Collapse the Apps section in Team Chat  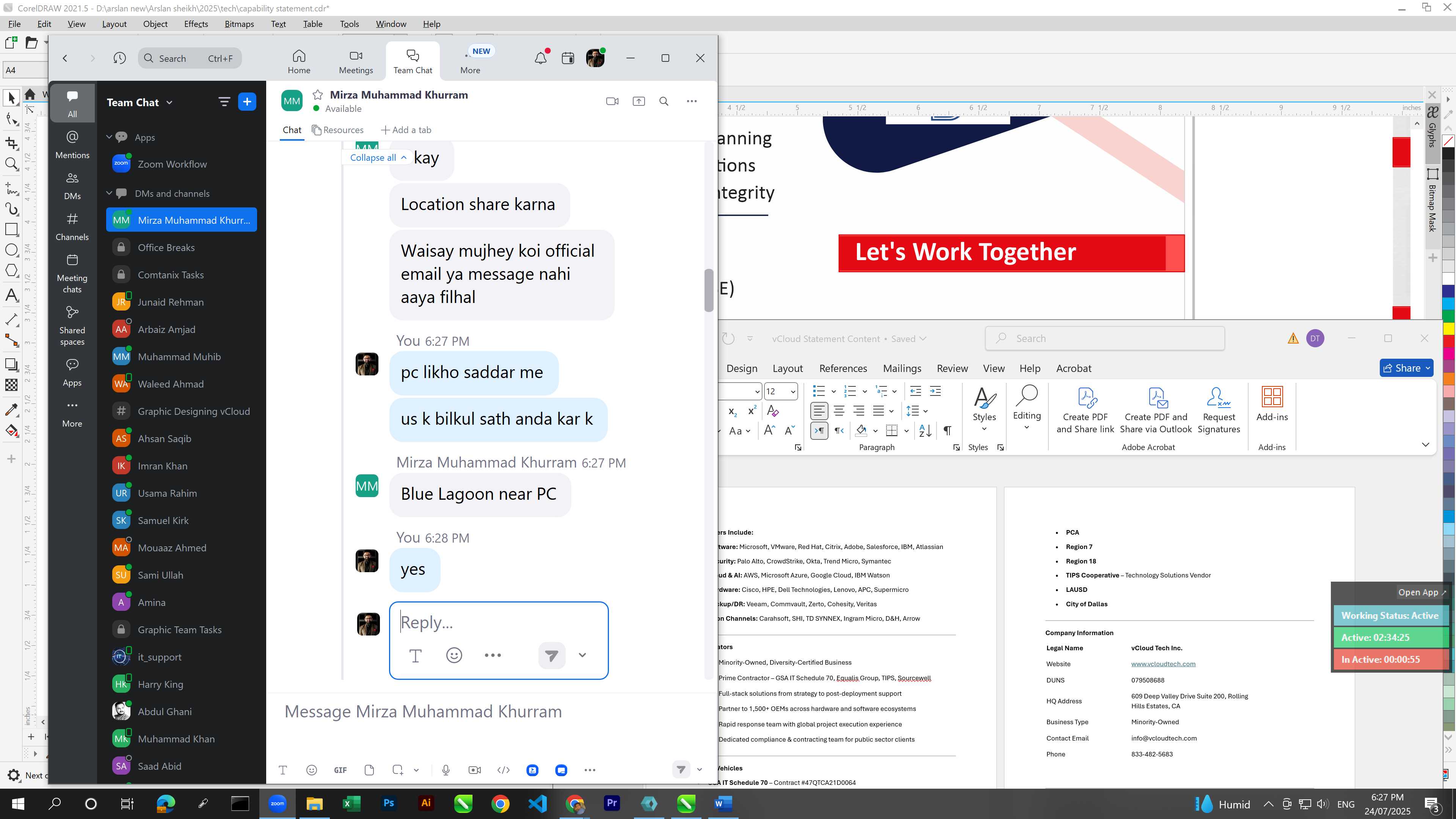point(109,137)
